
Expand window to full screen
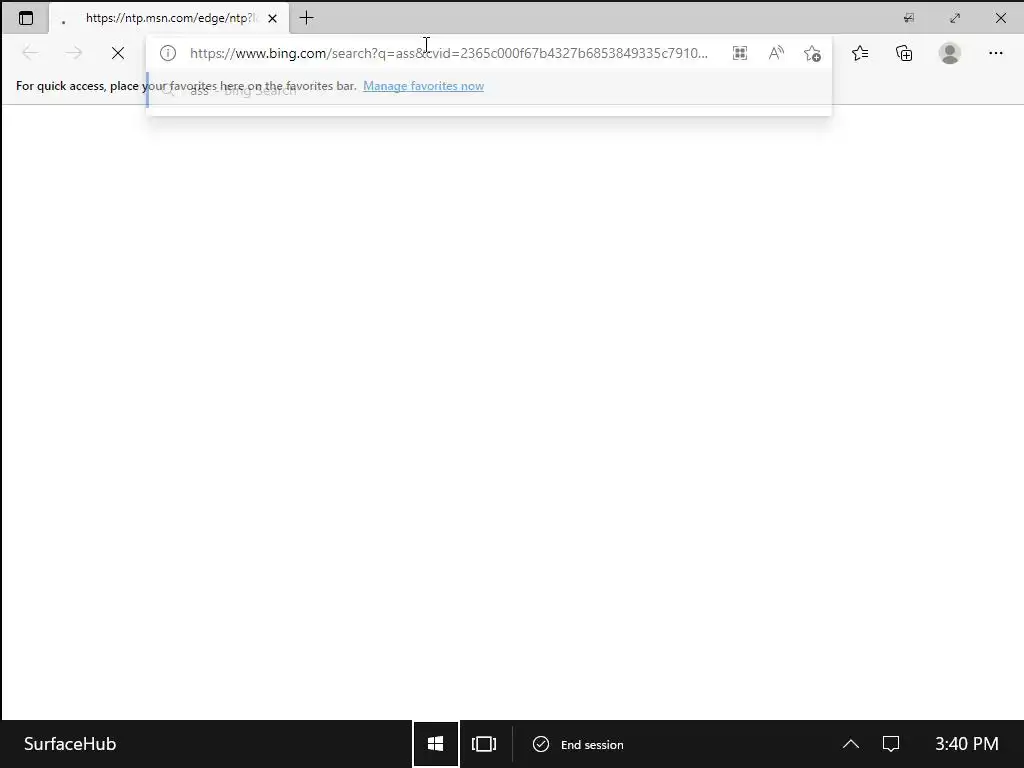click(955, 18)
